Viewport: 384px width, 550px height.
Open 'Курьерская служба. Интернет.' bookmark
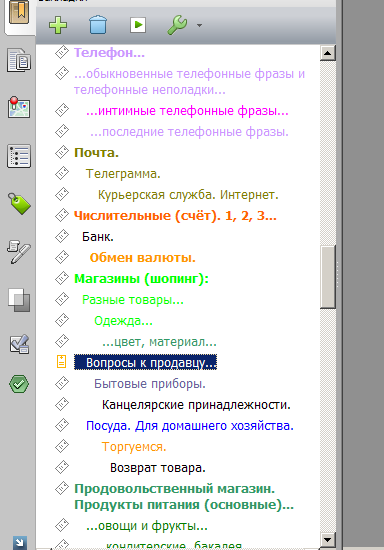pyautogui.click(x=188, y=195)
